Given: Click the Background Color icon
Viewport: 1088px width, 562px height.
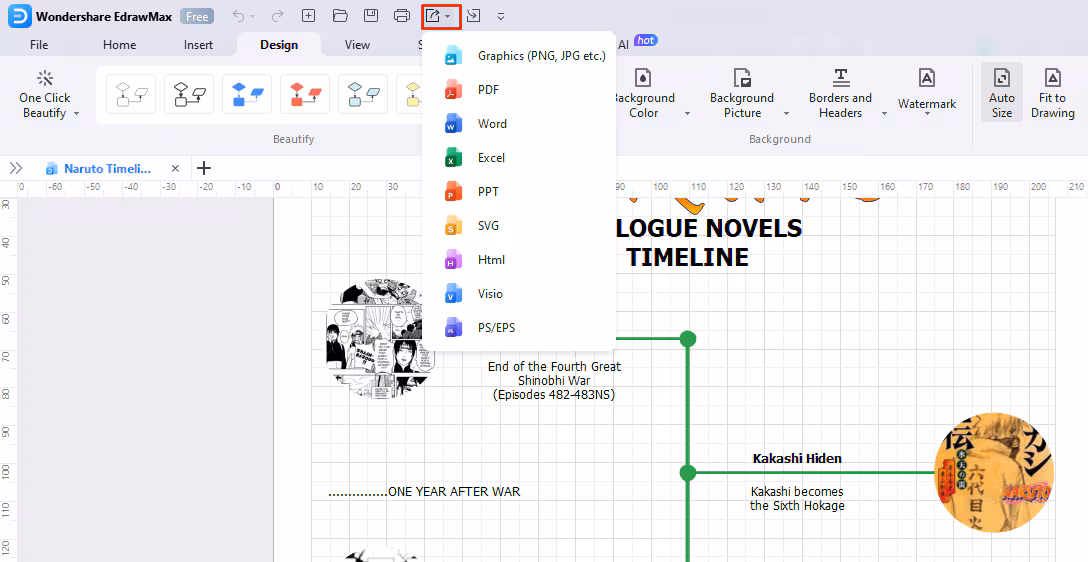Looking at the screenshot, I should click(x=643, y=78).
